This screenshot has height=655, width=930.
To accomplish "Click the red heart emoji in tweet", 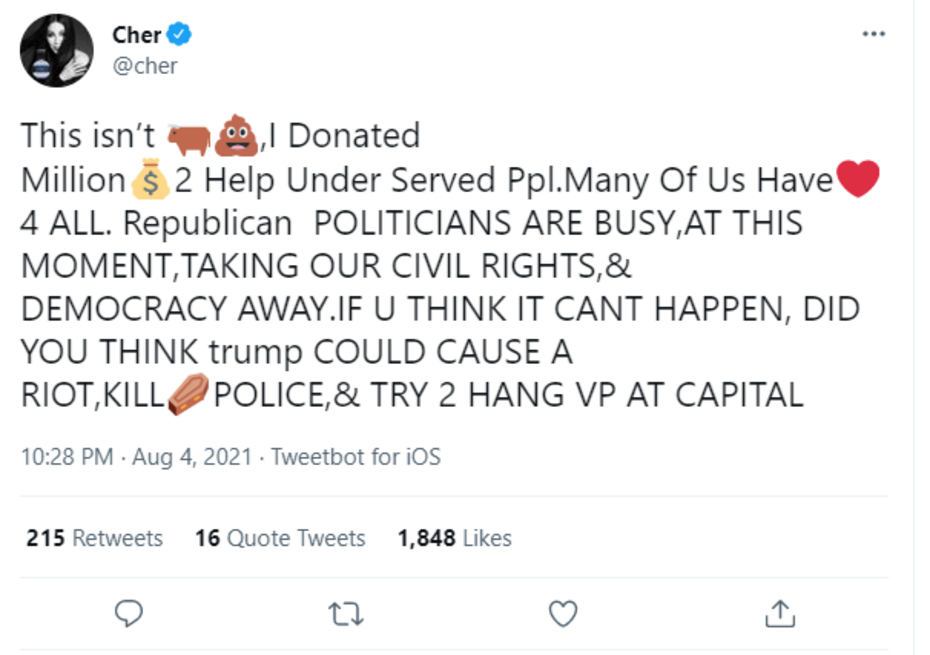I will tap(858, 180).
